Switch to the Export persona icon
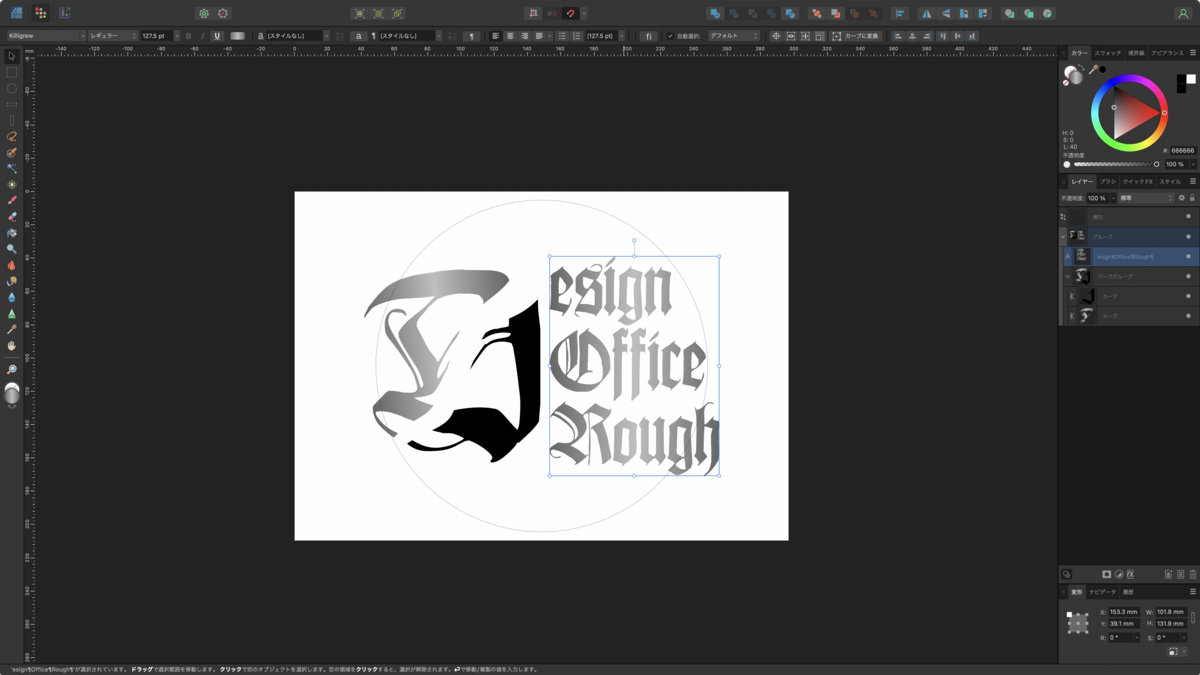The image size is (1200, 675). click(x=65, y=13)
